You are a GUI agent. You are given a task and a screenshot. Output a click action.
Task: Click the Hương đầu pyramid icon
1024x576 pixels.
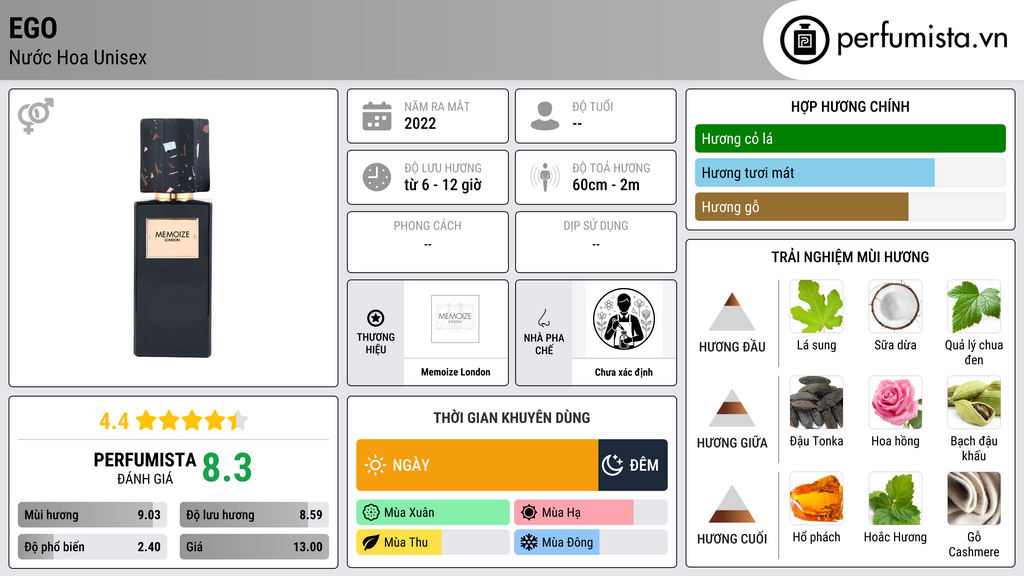pos(732,312)
